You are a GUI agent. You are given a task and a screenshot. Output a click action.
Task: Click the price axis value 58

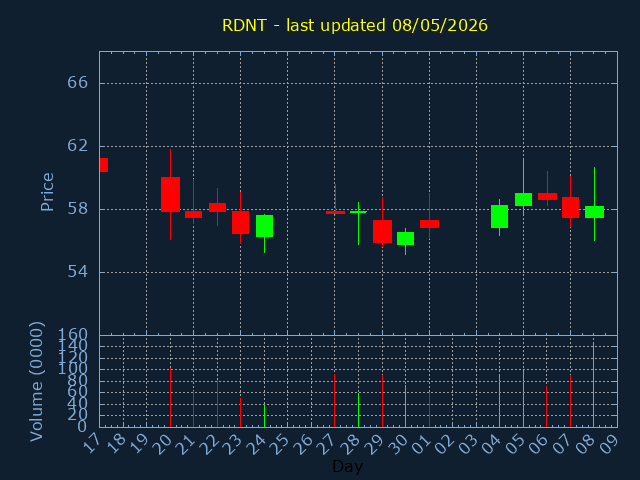[x=78, y=209]
